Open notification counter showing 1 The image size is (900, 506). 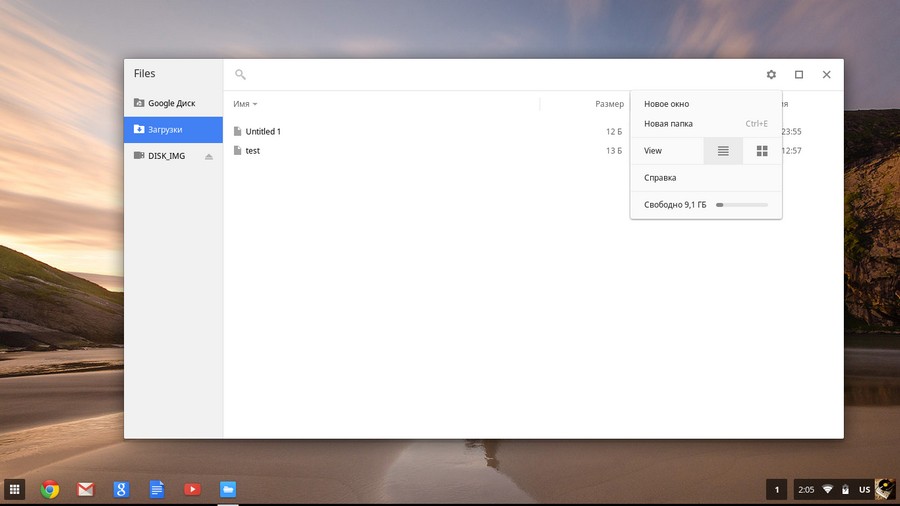777,489
